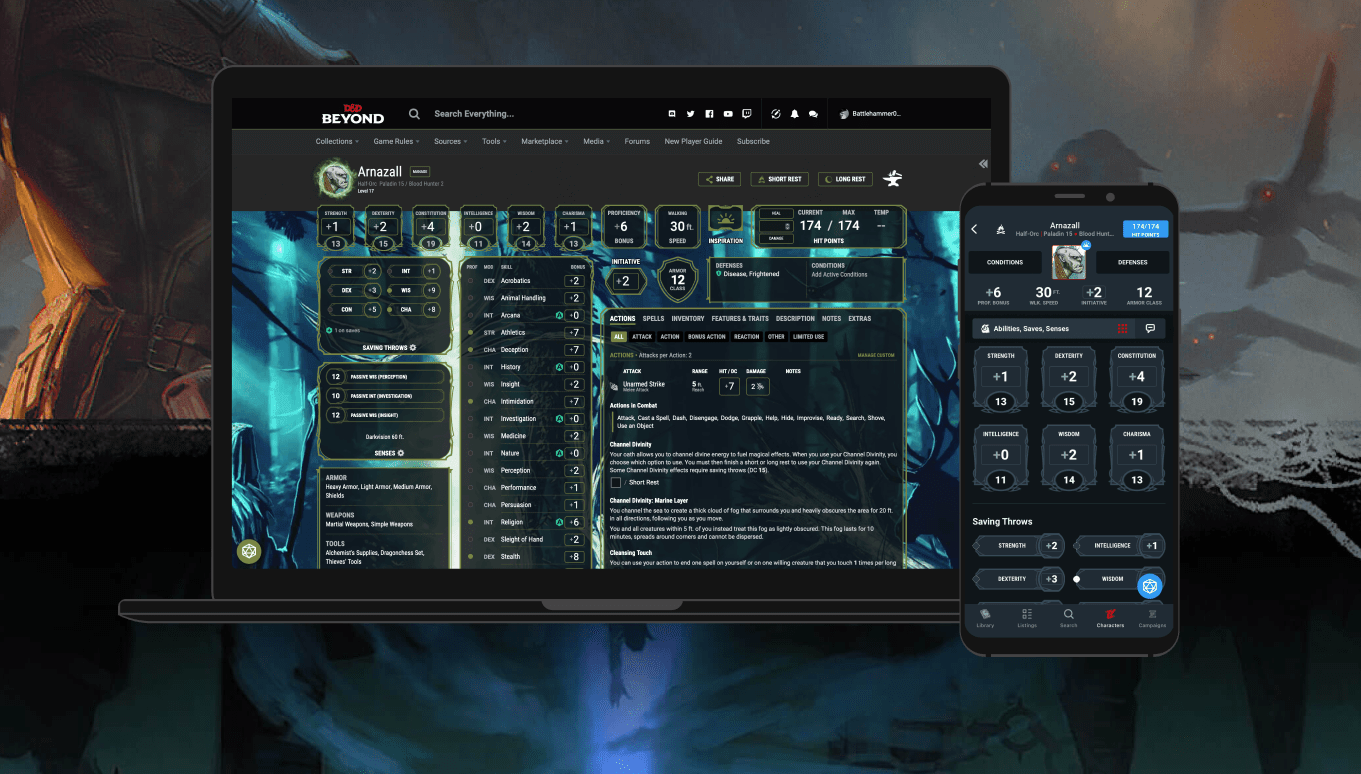Screen dimensions: 1361x774
Task: Tap the Library tab on phone
Action: pyautogui.click(x=986, y=618)
